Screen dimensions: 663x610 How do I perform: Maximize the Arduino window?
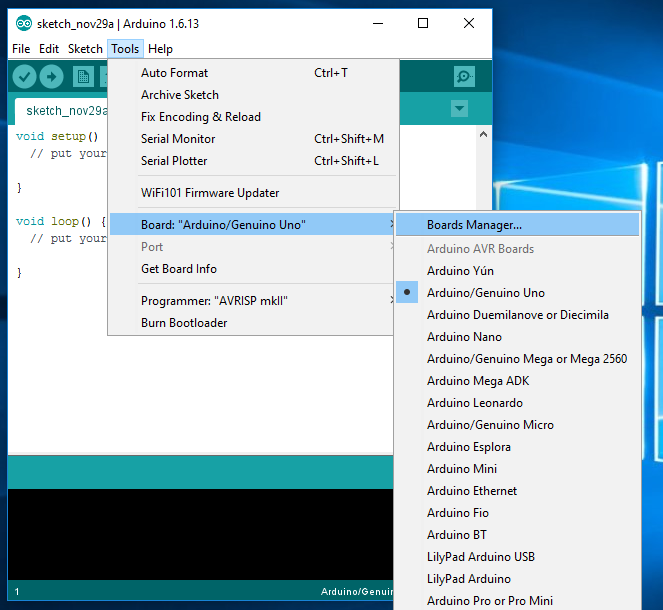coord(423,23)
